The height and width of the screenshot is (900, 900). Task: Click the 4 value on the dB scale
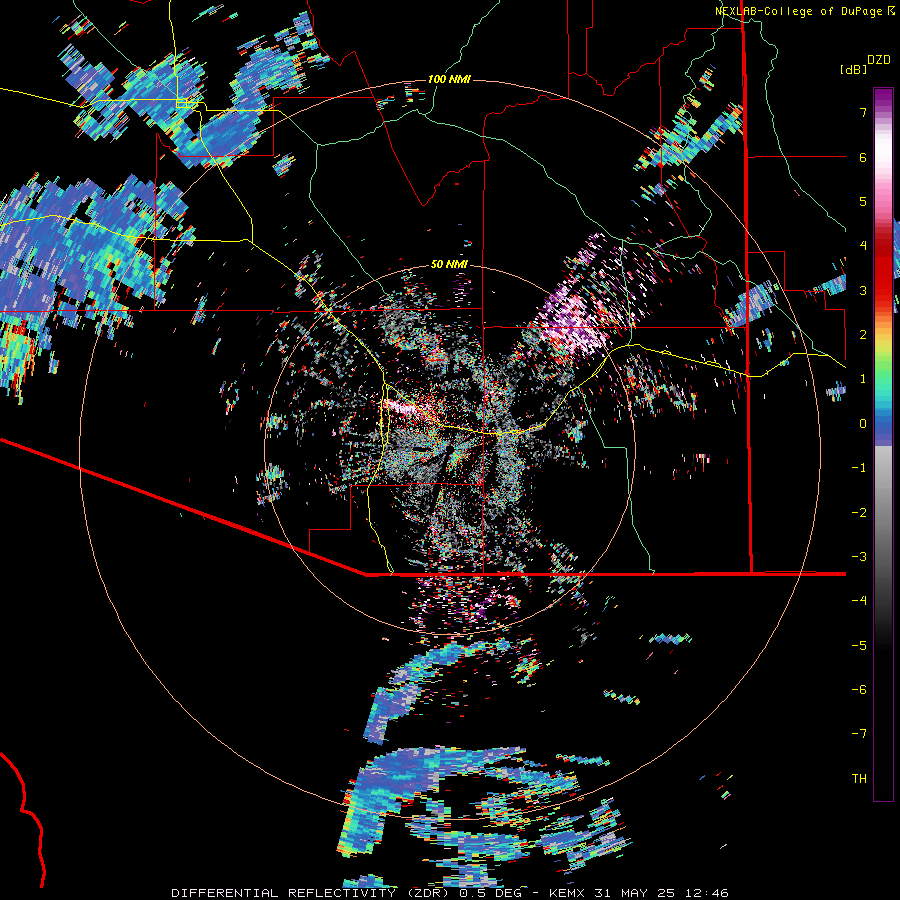coord(863,246)
